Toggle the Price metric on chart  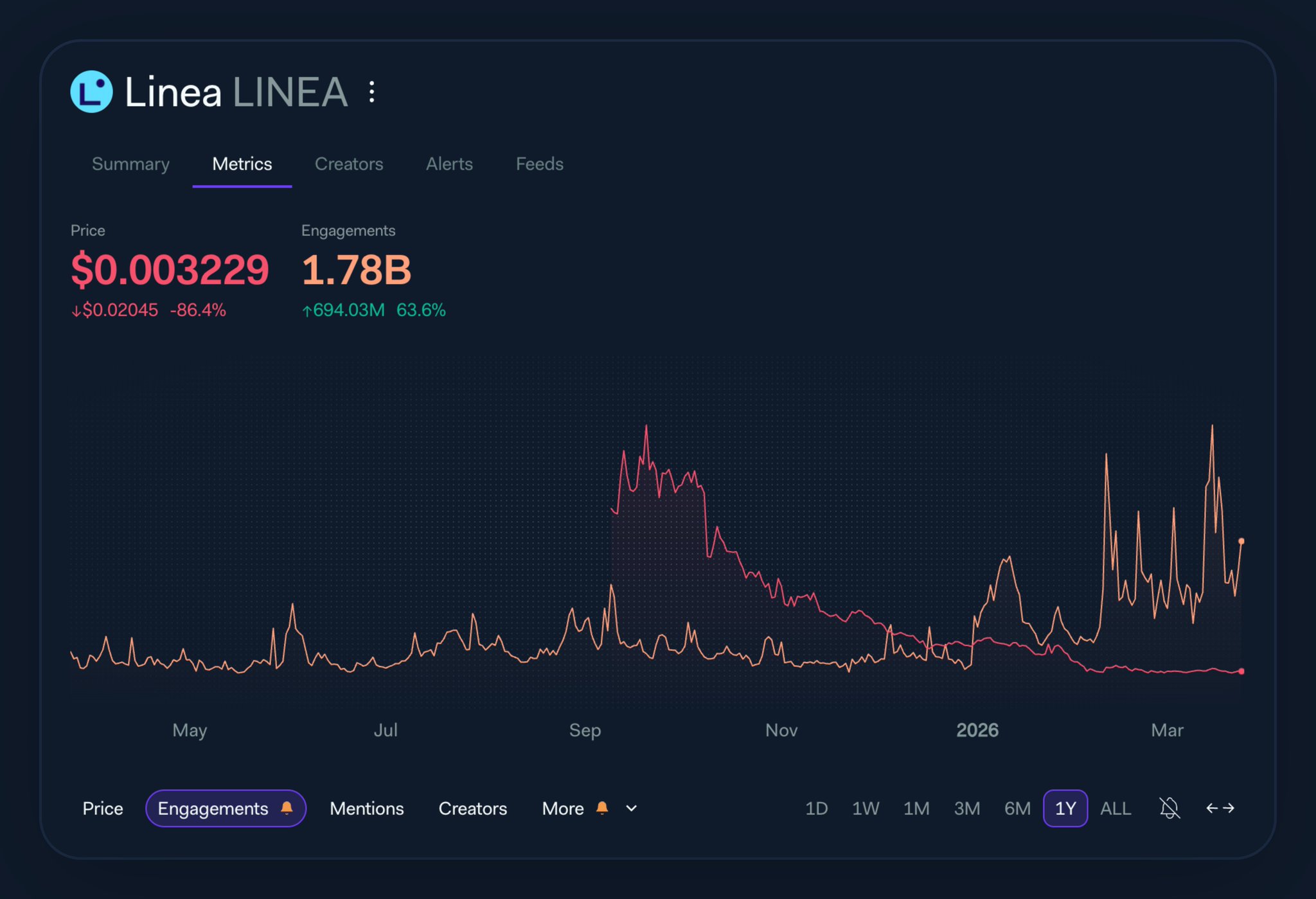103,808
